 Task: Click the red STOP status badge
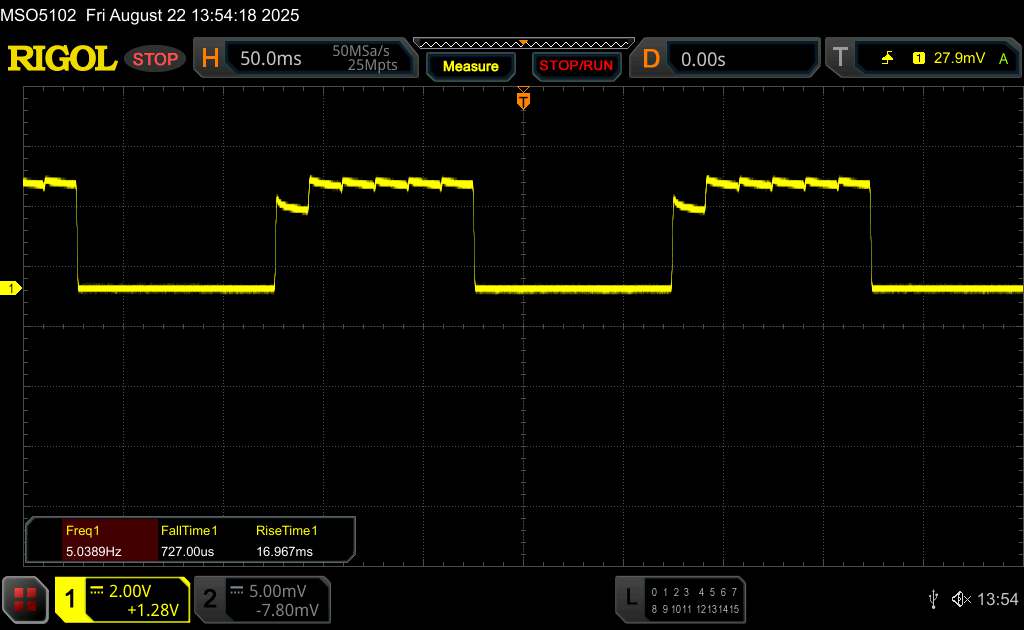(155, 59)
